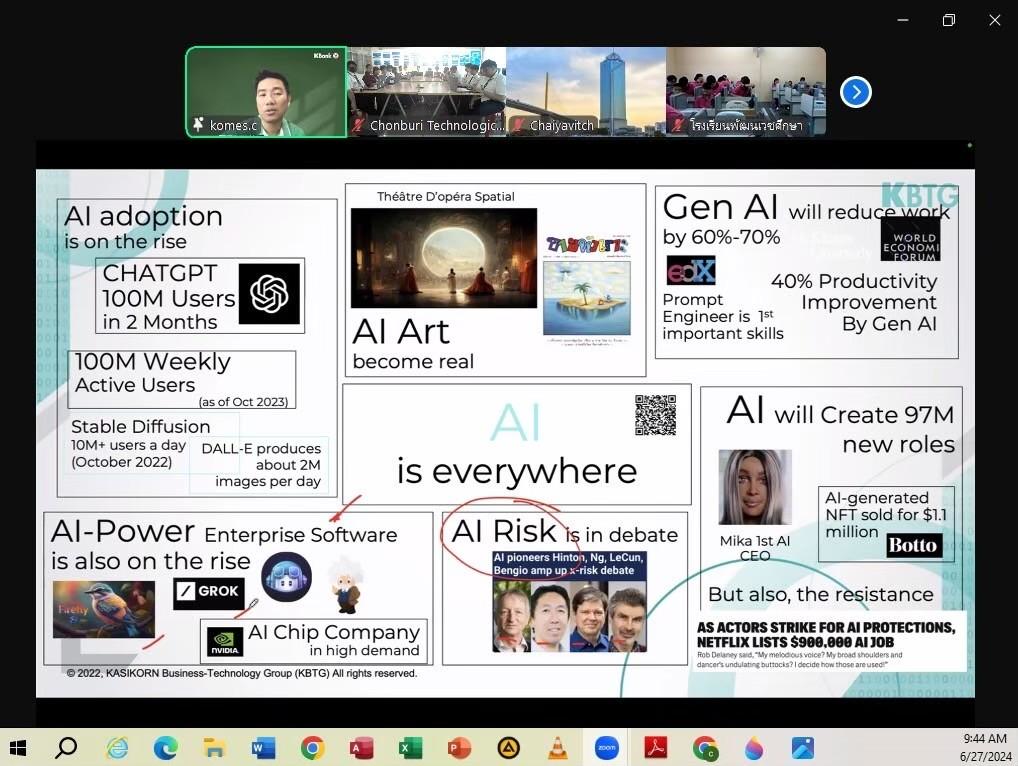Open the Windows Start menu
Viewport: 1018px width, 766px height.
pyautogui.click(x=18, y=747)
